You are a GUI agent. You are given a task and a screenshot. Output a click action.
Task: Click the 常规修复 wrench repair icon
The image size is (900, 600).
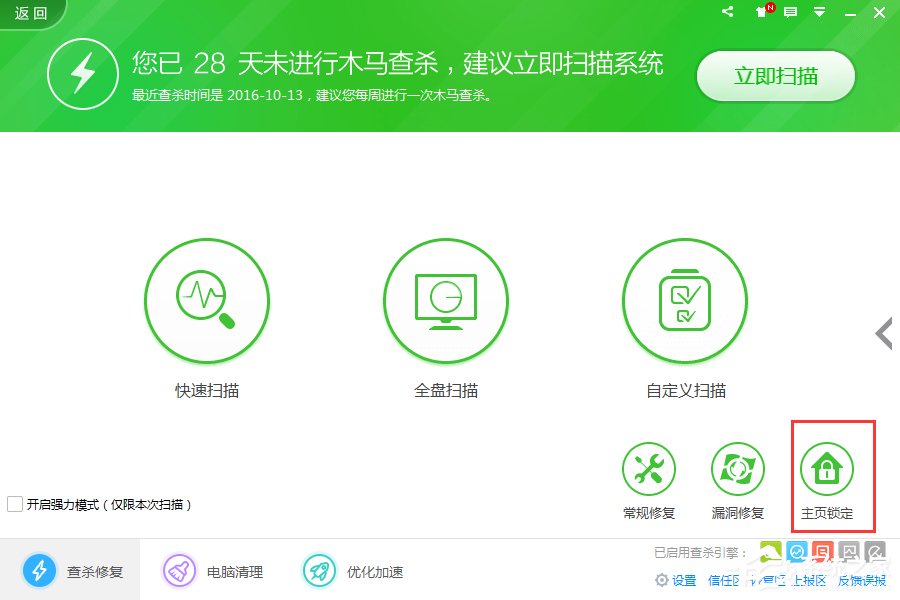tap(649, 466)
